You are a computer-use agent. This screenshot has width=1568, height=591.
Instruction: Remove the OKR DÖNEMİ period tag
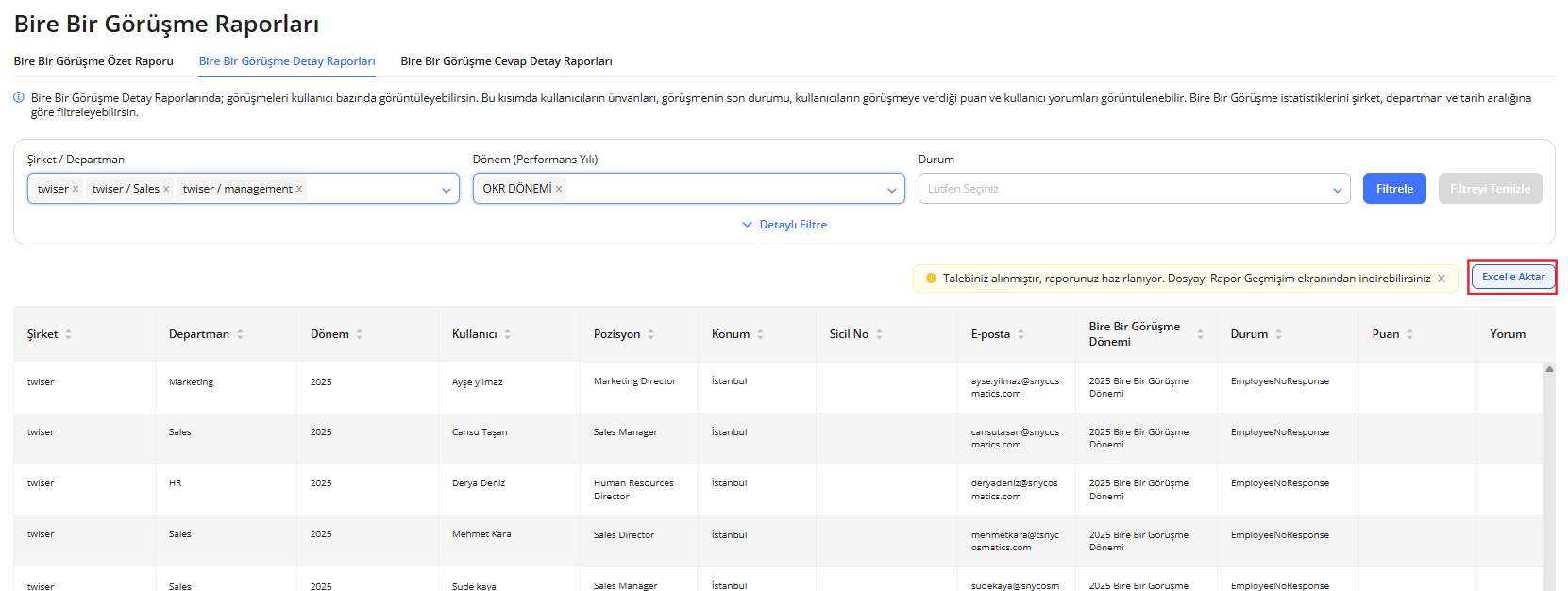click(559, 189)
